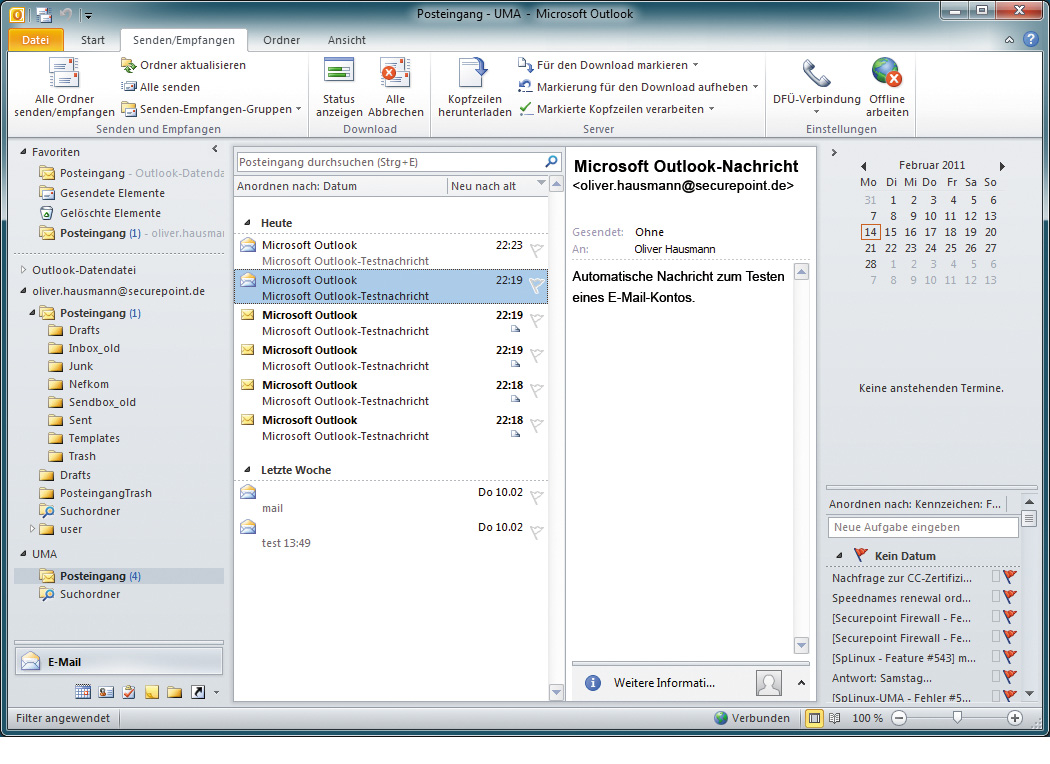Click the Alle senden ribbon command

coord(160,87)
